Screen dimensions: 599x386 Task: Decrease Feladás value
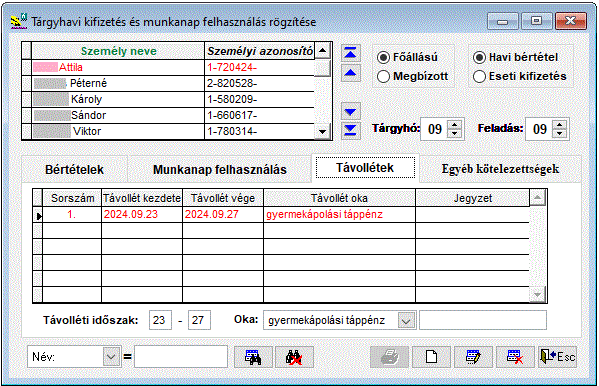[559, 134]
